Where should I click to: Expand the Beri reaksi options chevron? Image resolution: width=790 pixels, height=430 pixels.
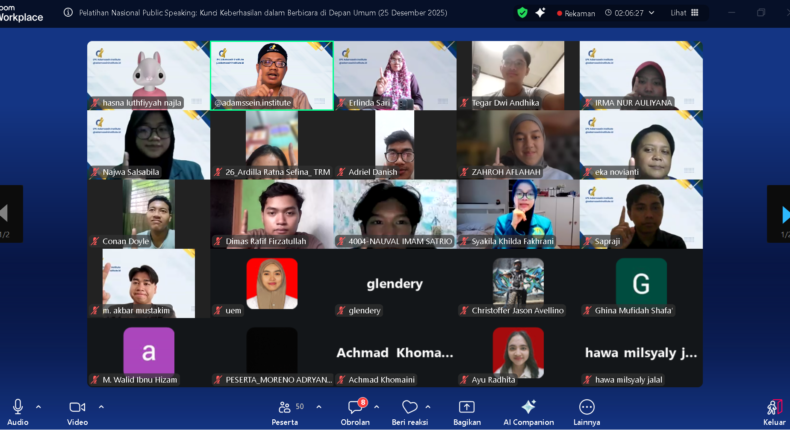click(428, 407)
